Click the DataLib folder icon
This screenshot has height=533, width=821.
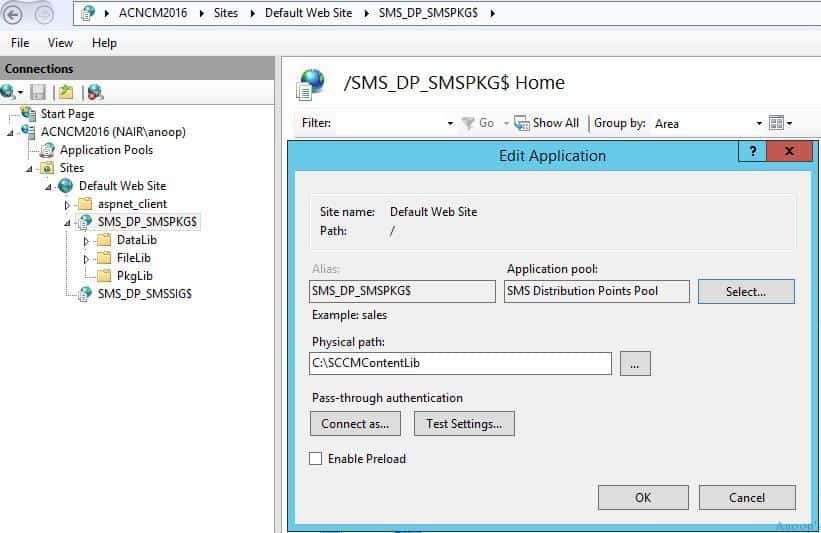104,240
